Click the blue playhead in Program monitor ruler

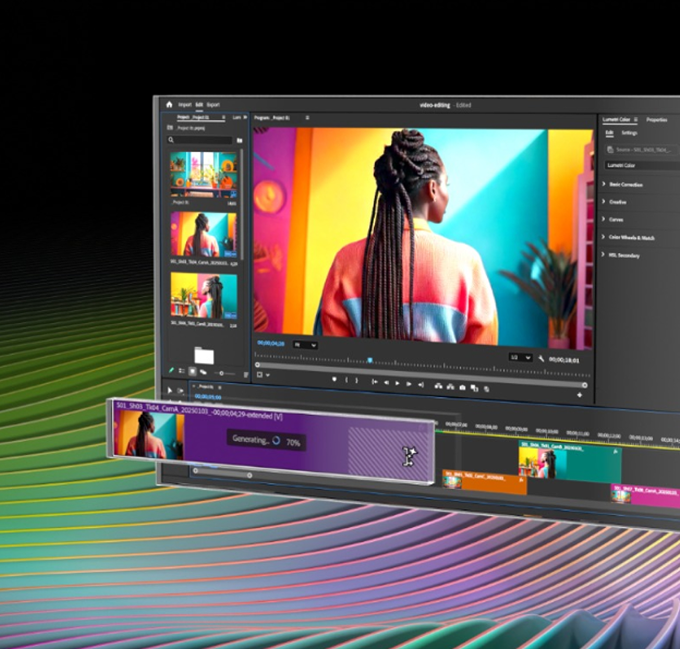click(370, 360)
